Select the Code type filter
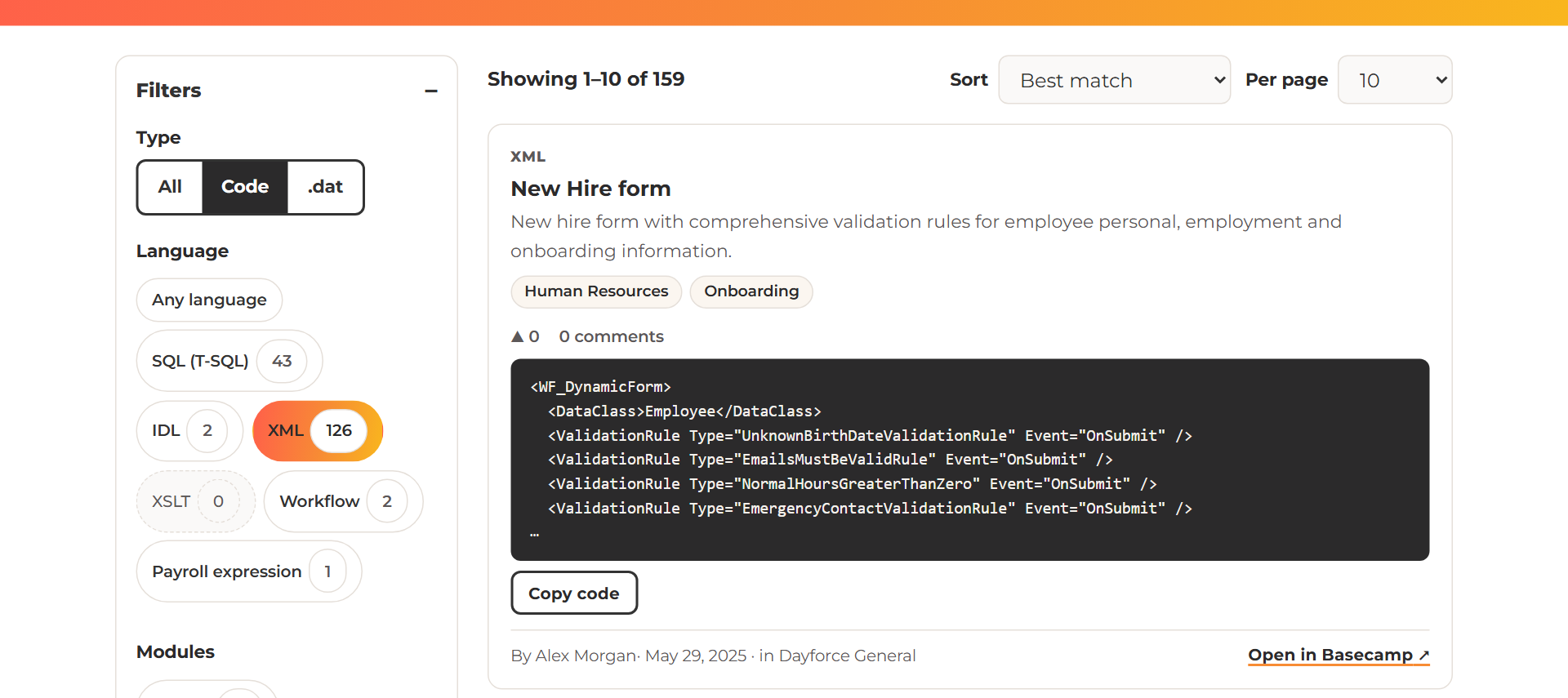1568x698 pixels. pyautogui.click(x=245, y=187)
